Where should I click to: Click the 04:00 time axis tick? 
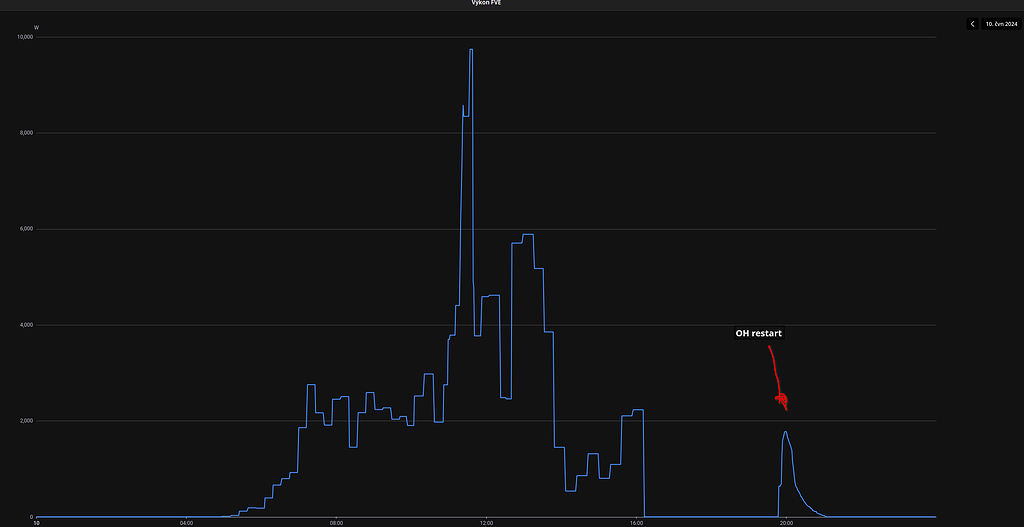pyautogui.click(x=186, y=522)
